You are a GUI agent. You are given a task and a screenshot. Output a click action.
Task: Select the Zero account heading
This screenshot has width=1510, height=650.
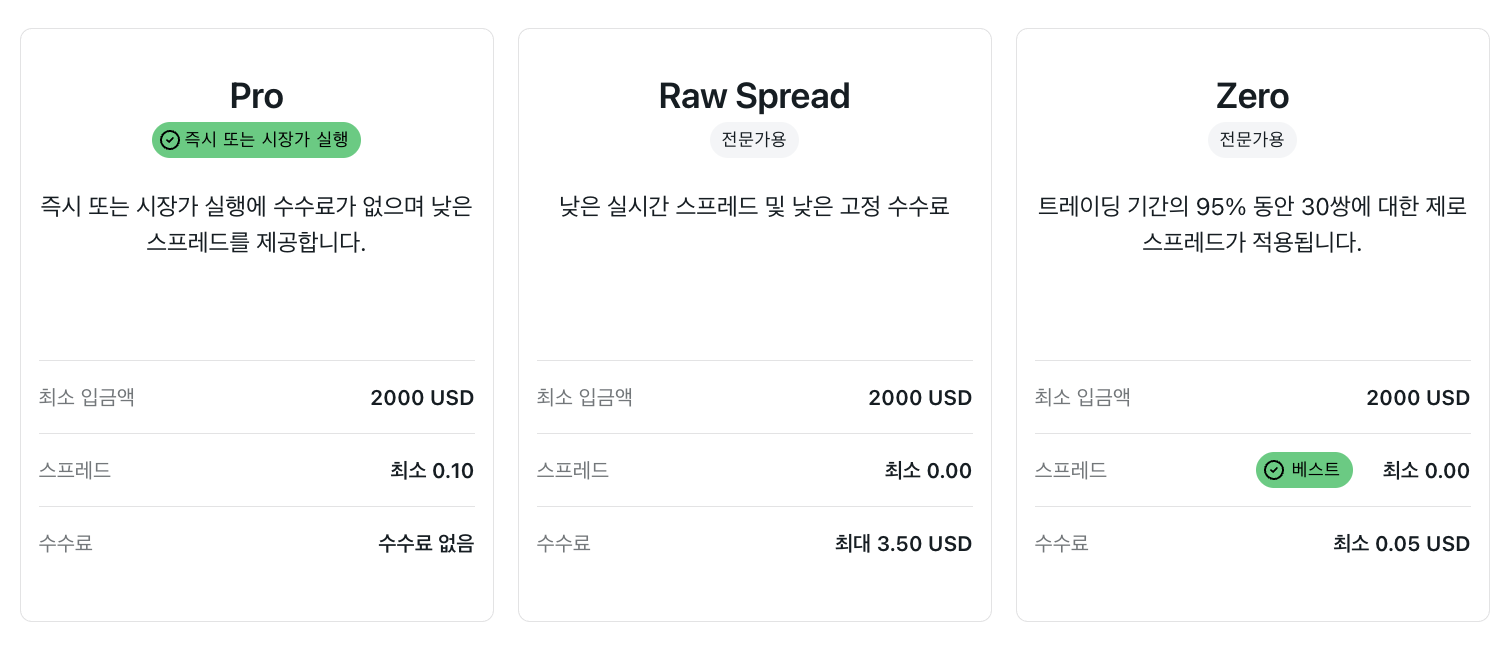point(1253,96)
